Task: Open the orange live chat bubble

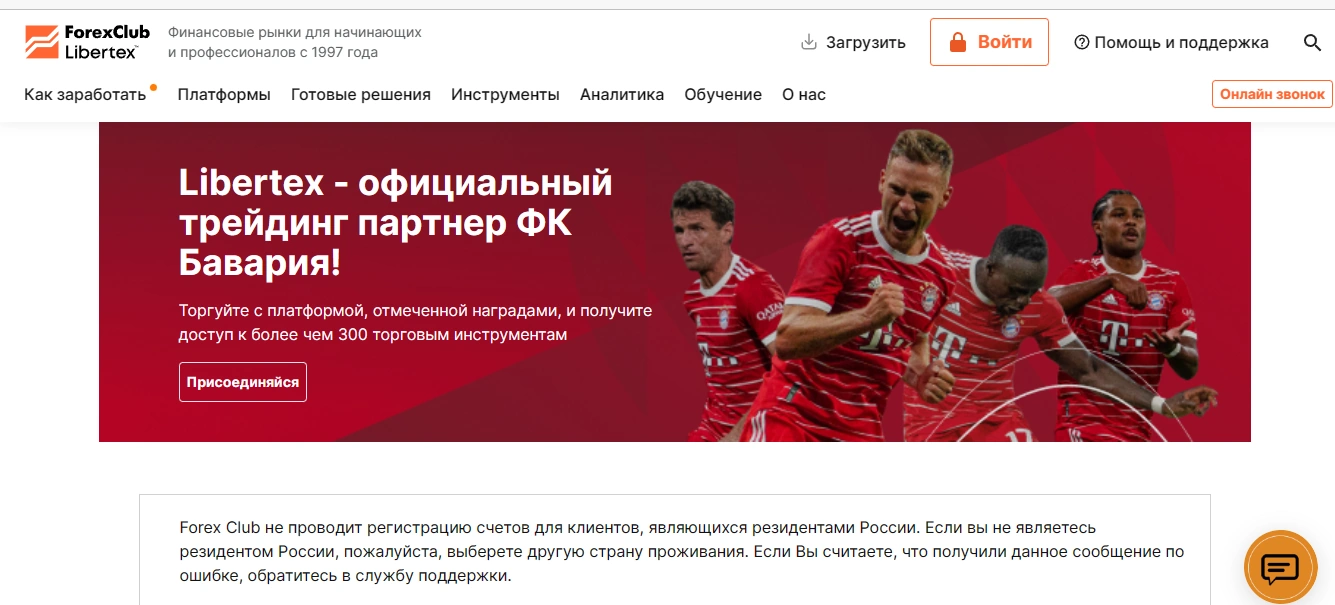Action: point(1280,568)
